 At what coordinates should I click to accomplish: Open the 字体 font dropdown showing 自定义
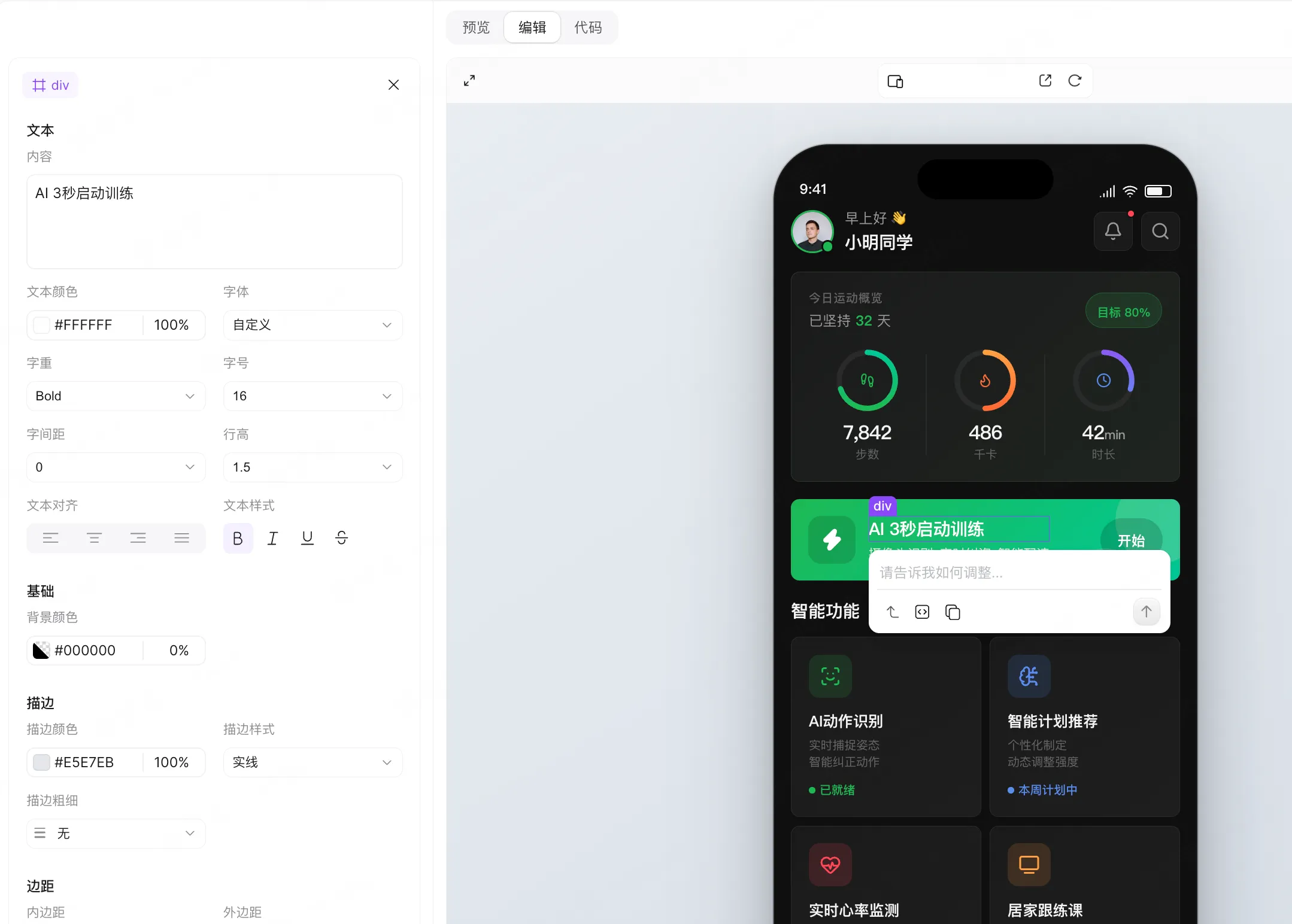pyautogui.click(x=313, y=325)
